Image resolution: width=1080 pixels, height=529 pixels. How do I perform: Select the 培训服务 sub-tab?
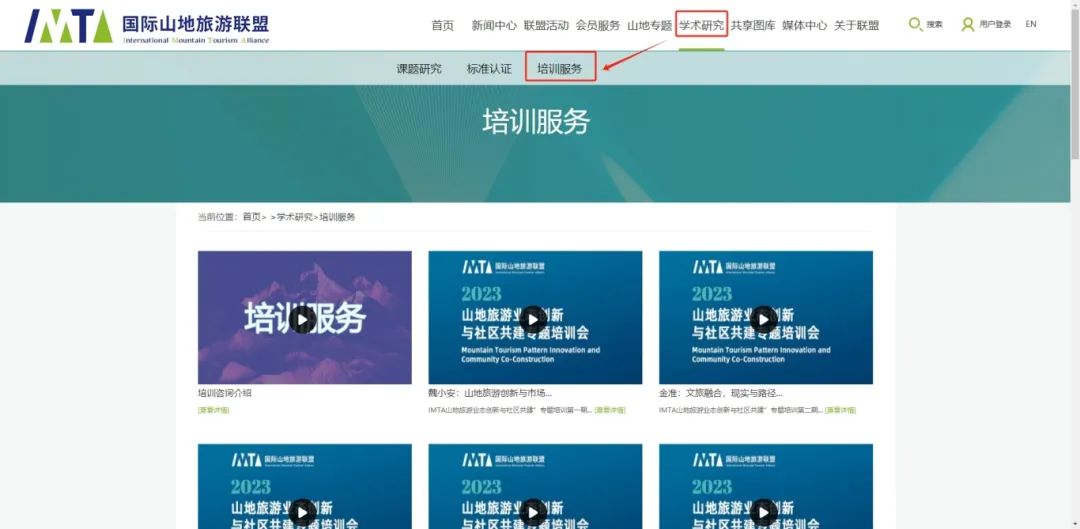559,69
